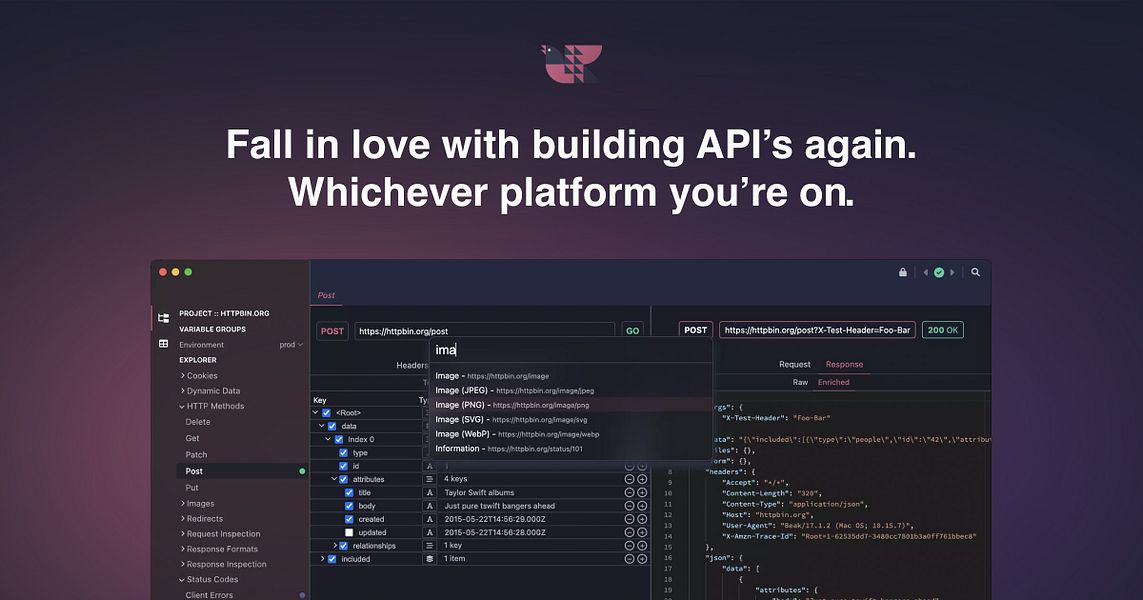Go back with the left arrow icon
1143x600 pixels.
[926, 272]
